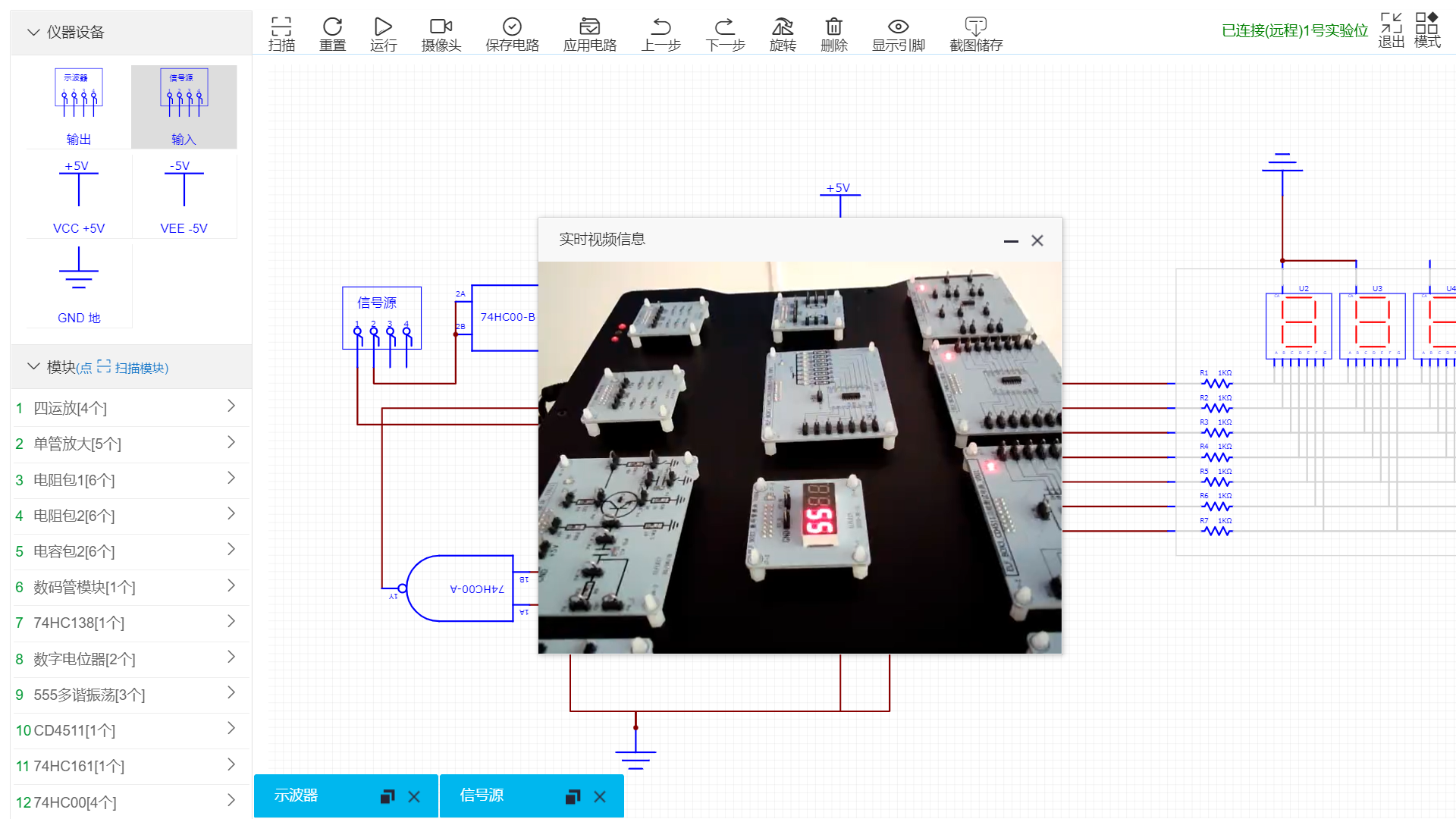Toggle the 模式 mode switch icon

[1426, 30]
